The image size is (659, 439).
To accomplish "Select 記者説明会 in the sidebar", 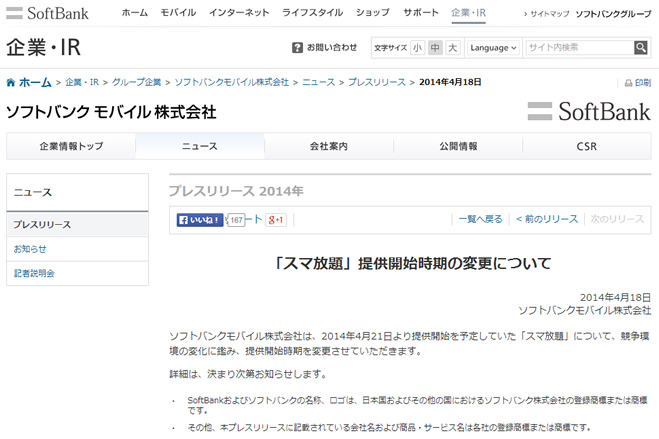I will point(77,273).
